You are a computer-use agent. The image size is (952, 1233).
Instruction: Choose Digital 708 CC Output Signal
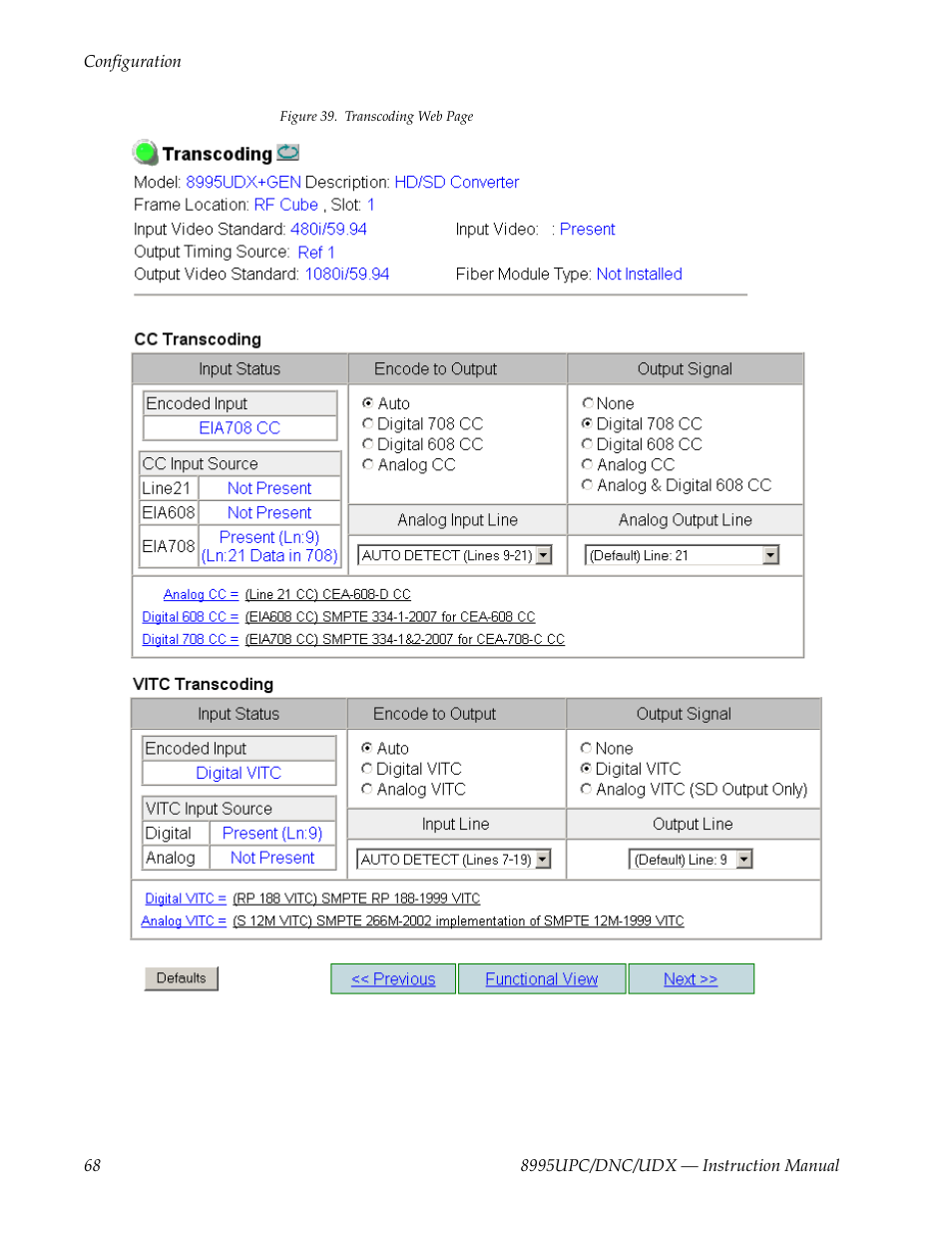click(588, 424)
